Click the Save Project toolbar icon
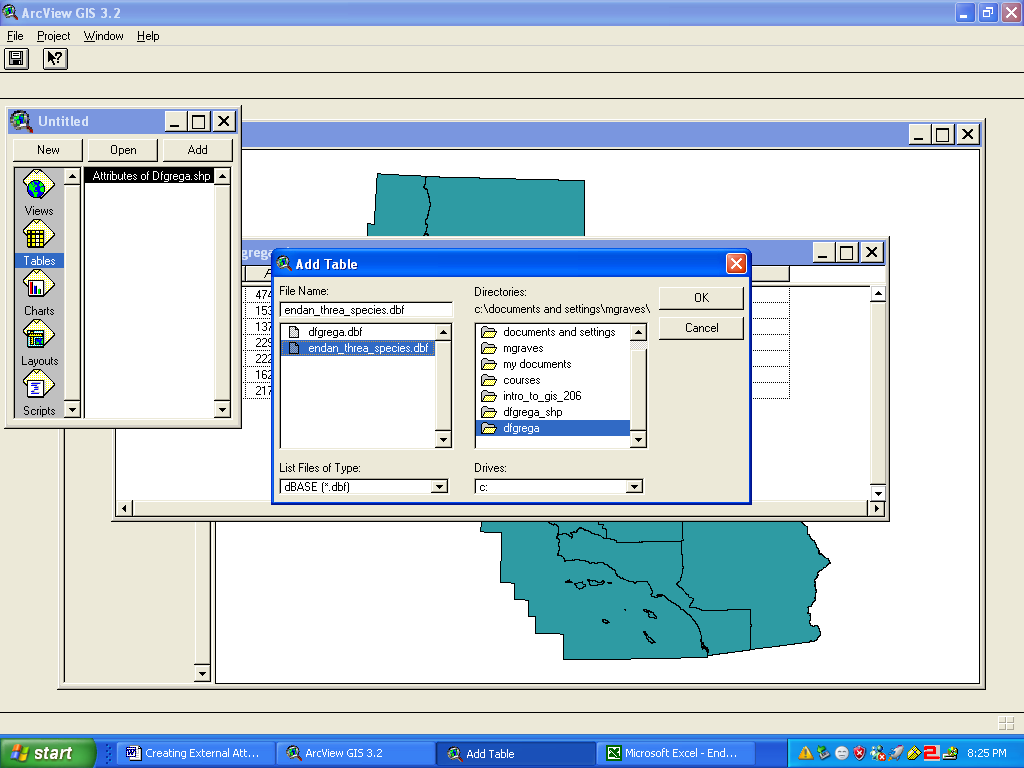This screenshot has width=1024, height=768. (16, 59)
